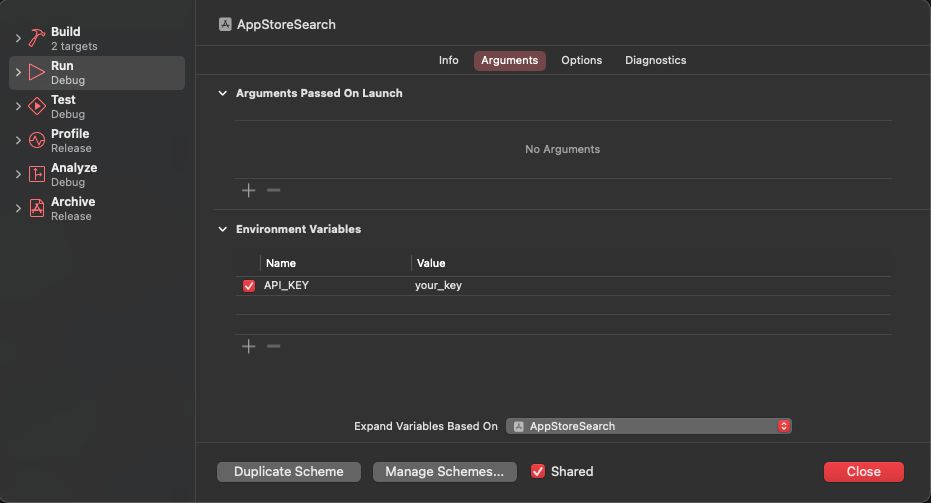Collapse the Environment Variables section

[x=222, y=229]
